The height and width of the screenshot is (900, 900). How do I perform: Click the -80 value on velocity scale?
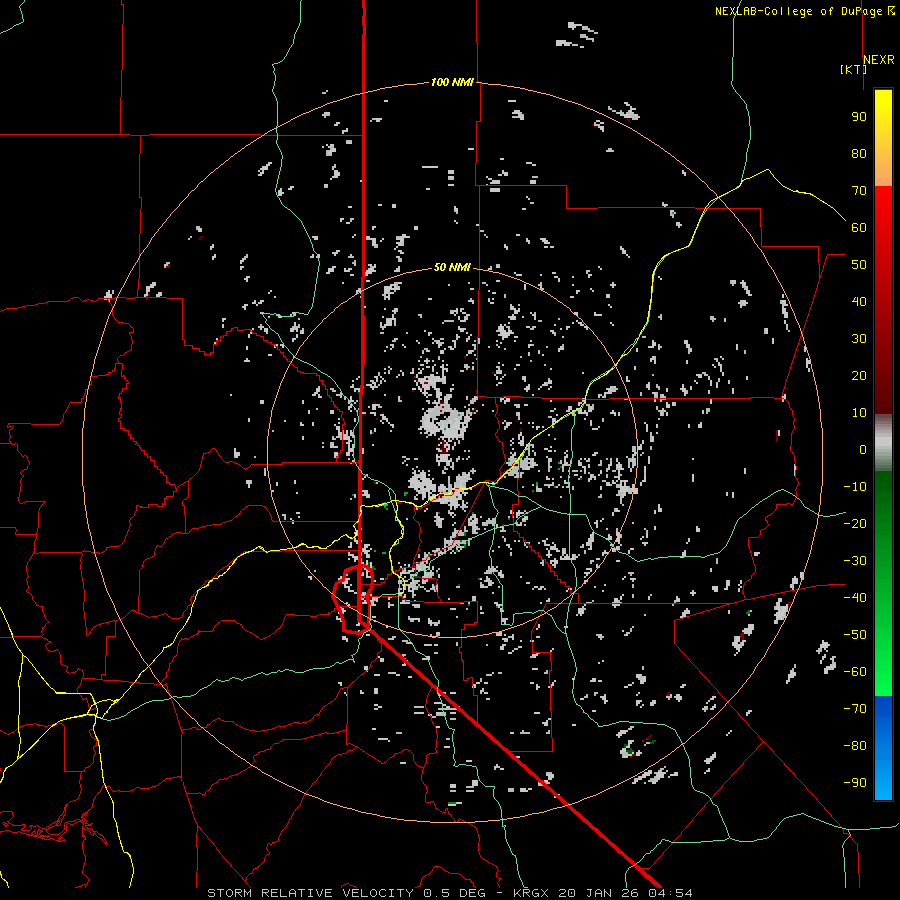pos(855,746)
